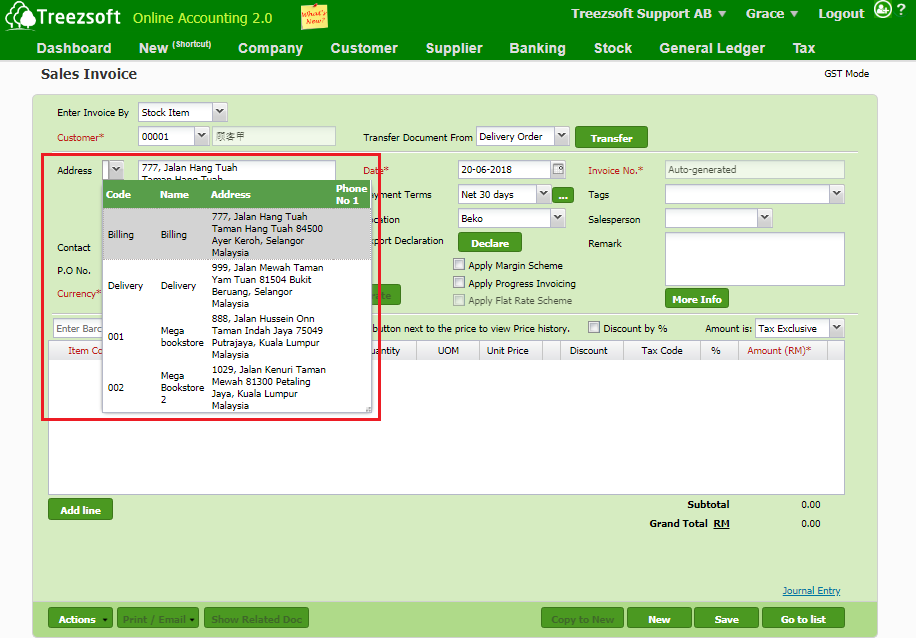Expand the Location Beko dropdown

click(558, 218)
